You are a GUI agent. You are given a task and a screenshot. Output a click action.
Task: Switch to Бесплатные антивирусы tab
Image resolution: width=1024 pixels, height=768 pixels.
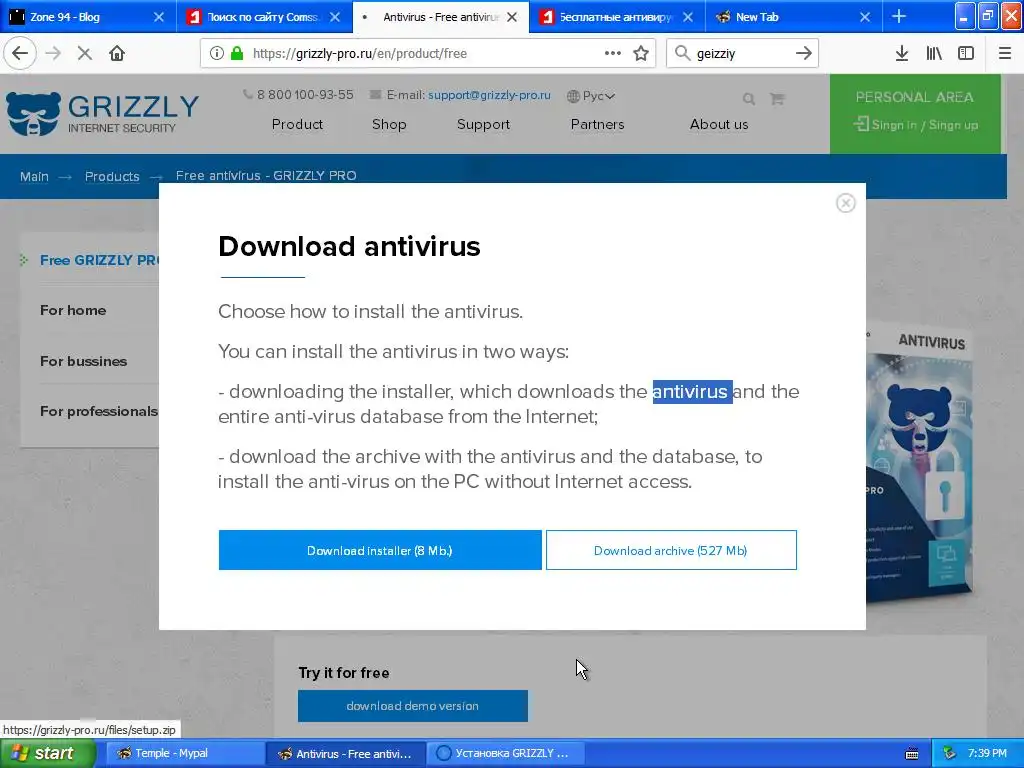(616, 17)
